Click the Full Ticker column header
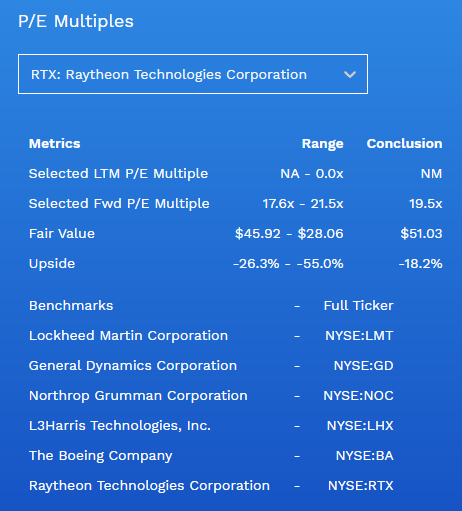462x511 pixels. (x=358, y=306)
